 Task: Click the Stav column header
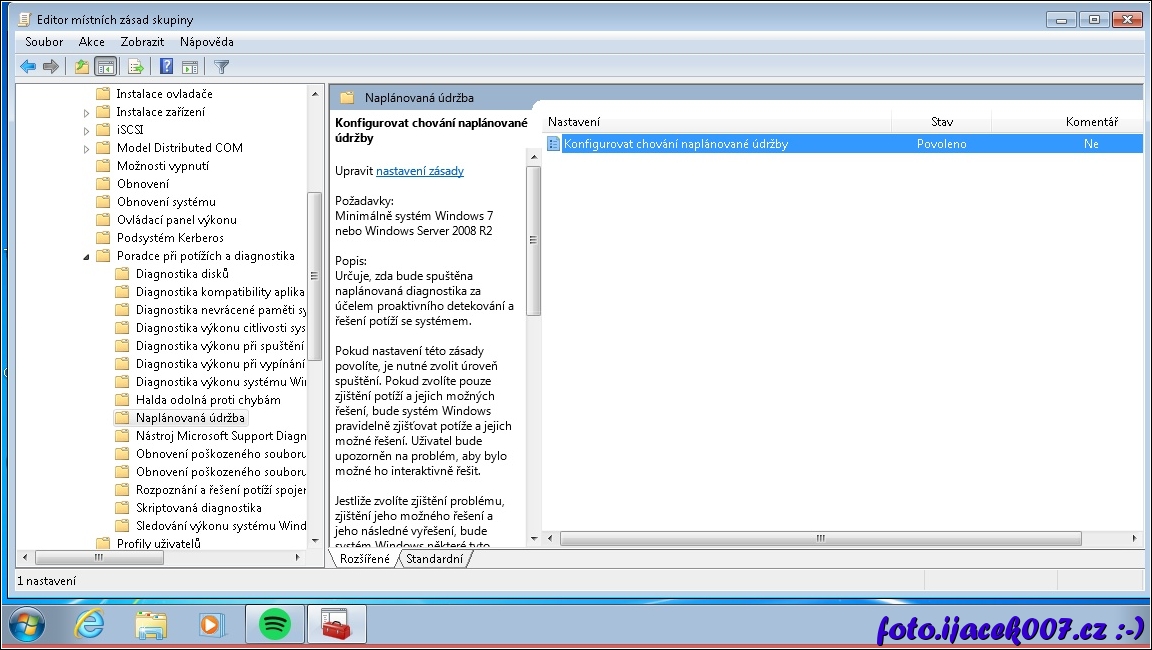pyautogui.click(x=941, y=122)
